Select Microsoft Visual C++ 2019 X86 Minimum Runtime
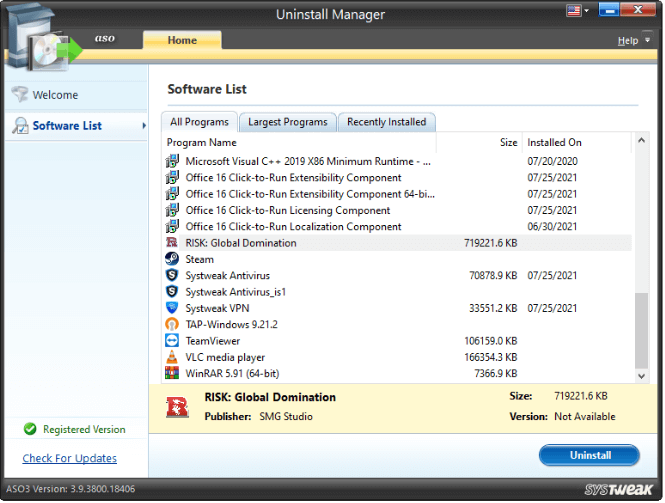The image size is (665, 503). pos(398,161)
